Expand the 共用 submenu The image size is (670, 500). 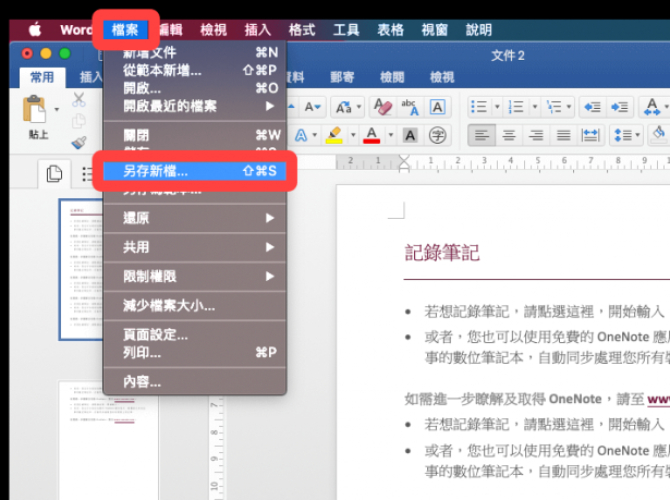(x=195, y=247)
